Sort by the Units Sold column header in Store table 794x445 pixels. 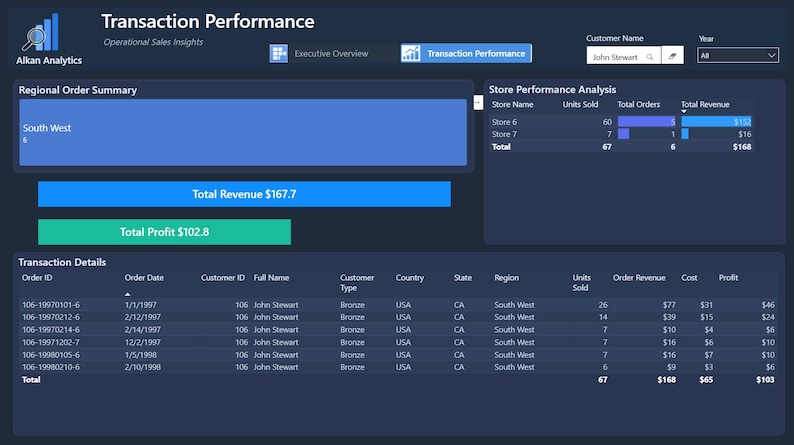click(x=580, y=104)
